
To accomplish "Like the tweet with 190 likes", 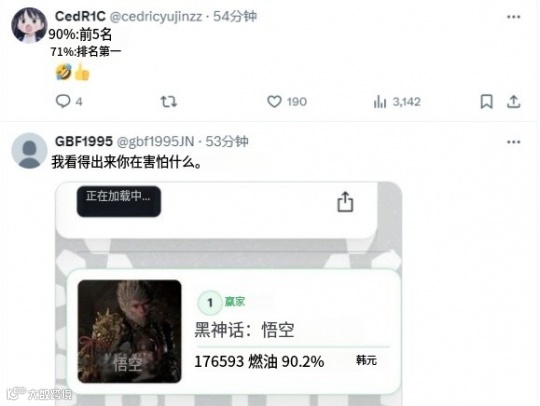I will coord(287,102).
